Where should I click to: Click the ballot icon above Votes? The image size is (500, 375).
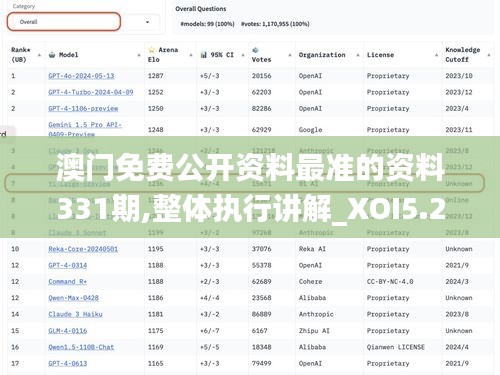(255, 50)
